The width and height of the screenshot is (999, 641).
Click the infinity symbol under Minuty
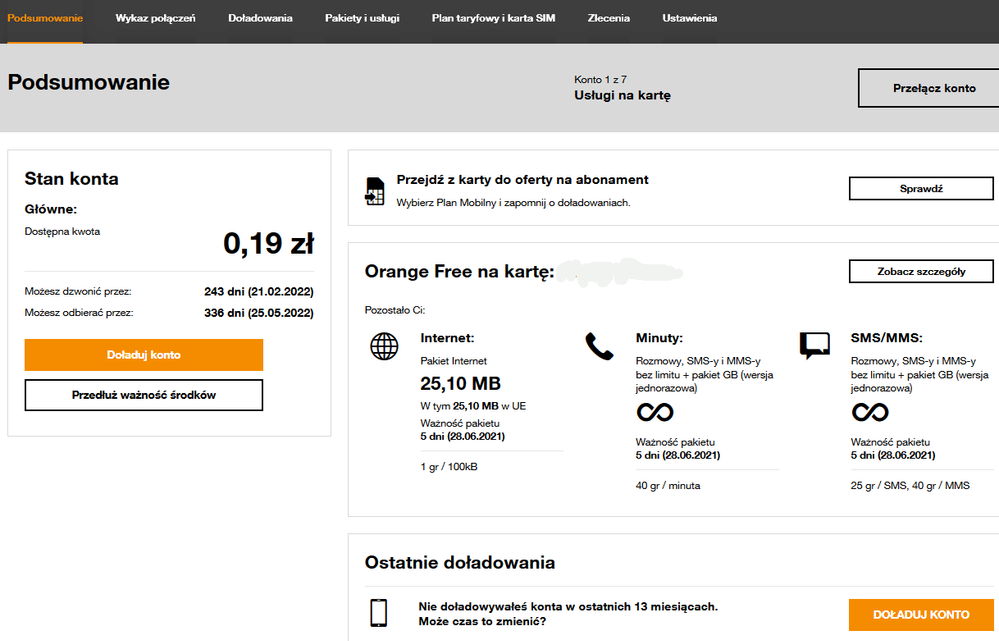click(x=655, y=412)
